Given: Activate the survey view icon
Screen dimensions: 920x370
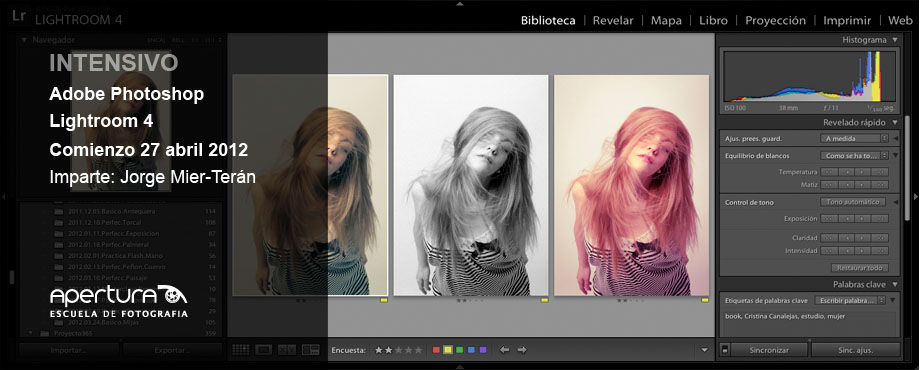Looking at the screenshot, I should 310,350.
